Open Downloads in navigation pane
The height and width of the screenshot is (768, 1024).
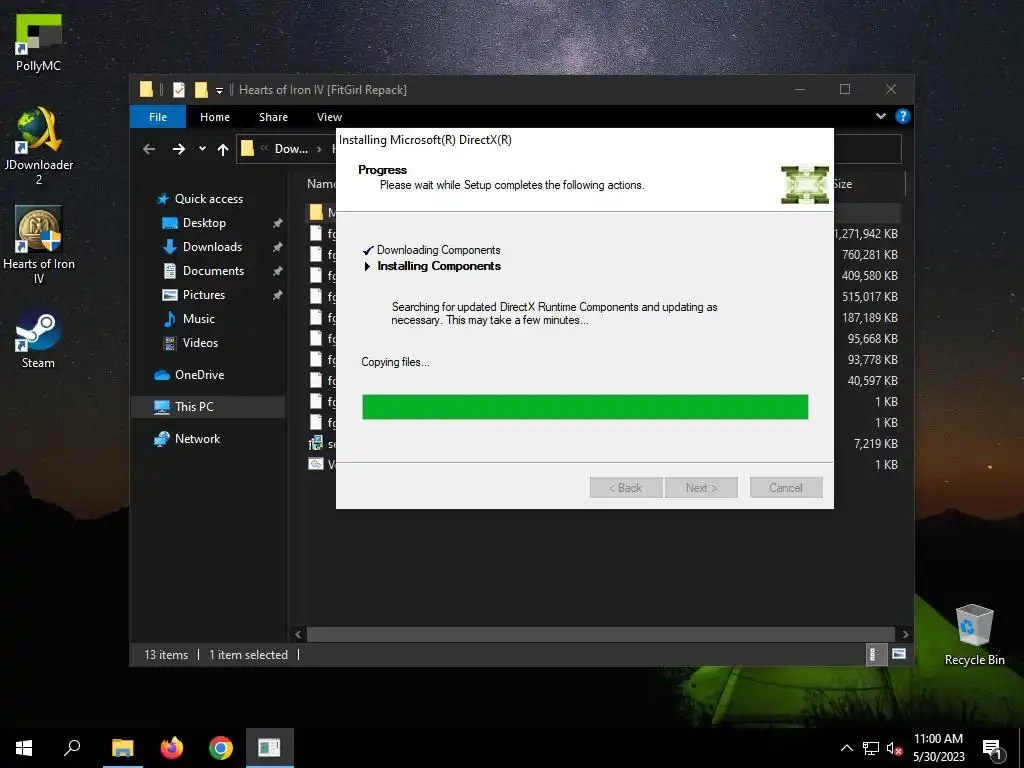202,247
